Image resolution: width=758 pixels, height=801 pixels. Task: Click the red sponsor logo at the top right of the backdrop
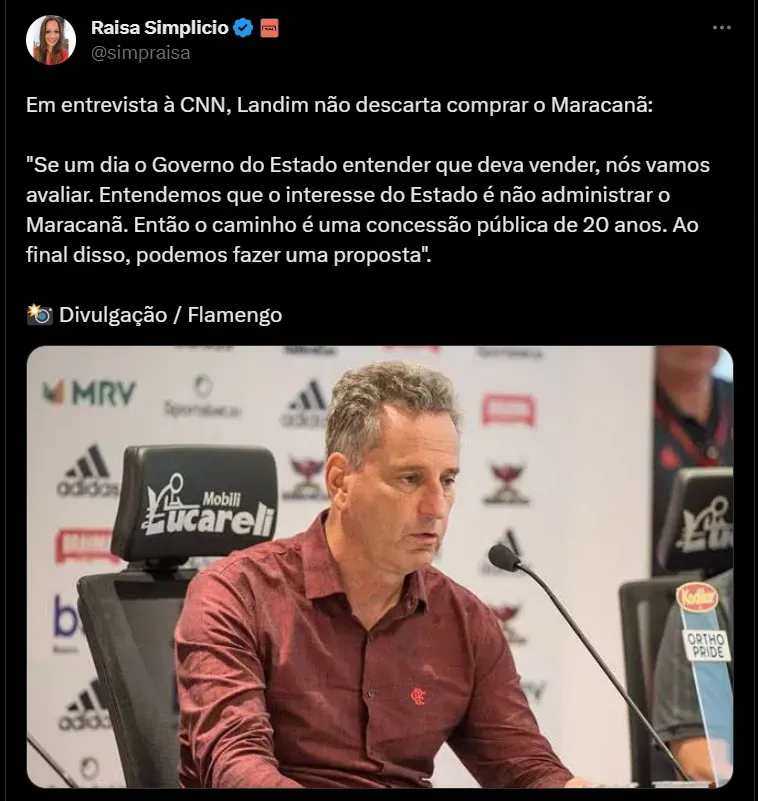pyautogui.click(x=508, y=410)
